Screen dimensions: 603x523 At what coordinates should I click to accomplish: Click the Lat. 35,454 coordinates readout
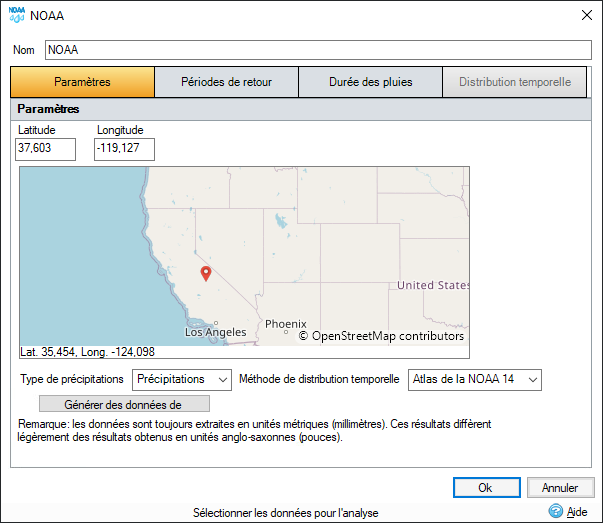(87, 352)
